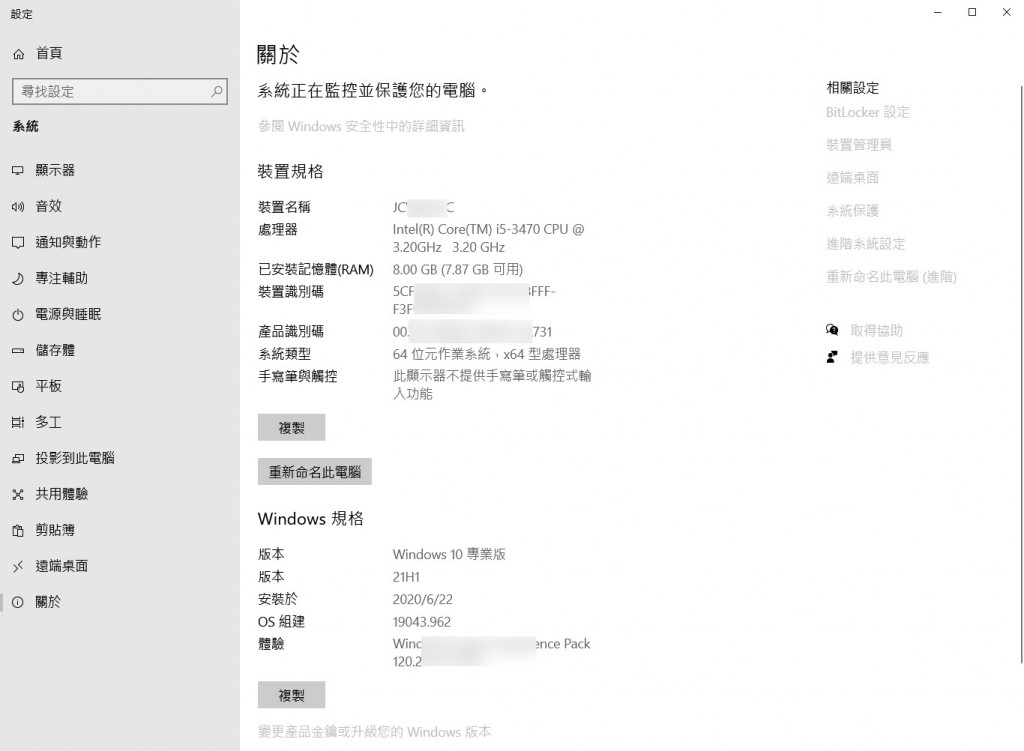This screenshot has height=751, width=1024.
Task: Click the 共用體驗 shared experiences icon
Action: [18, 494]
